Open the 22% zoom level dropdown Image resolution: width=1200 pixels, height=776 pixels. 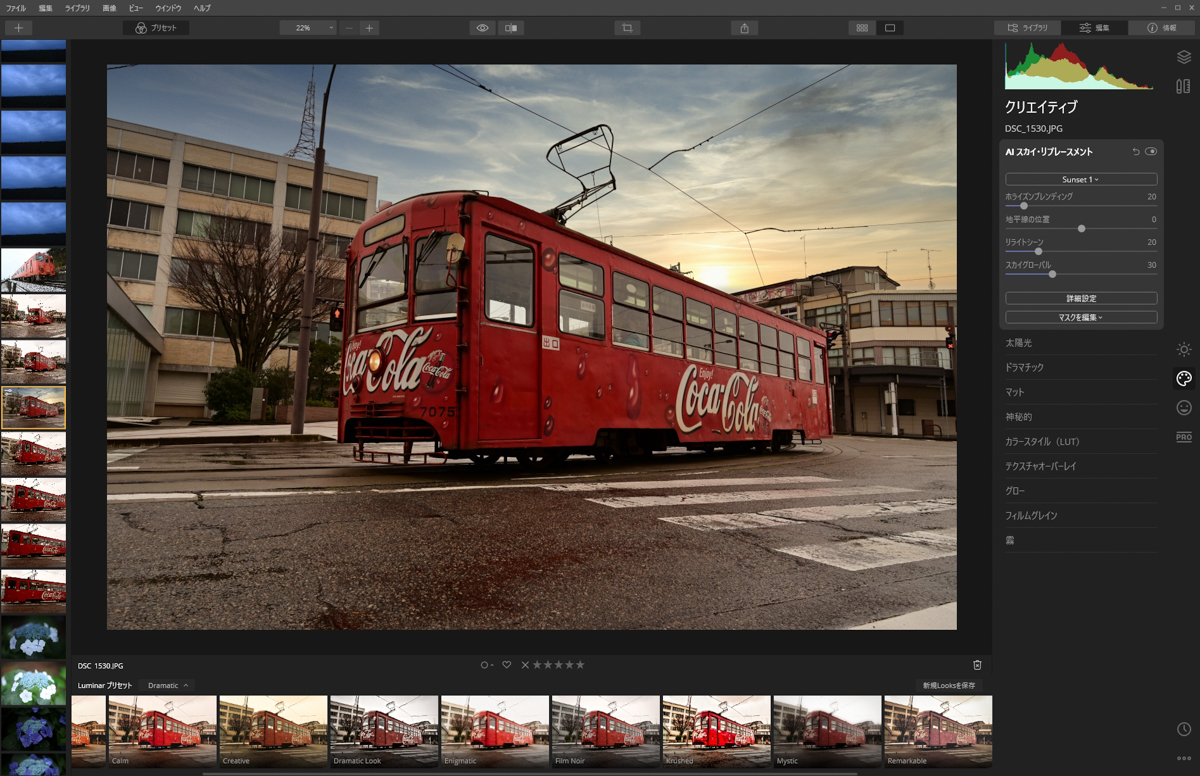pos(308,28)
